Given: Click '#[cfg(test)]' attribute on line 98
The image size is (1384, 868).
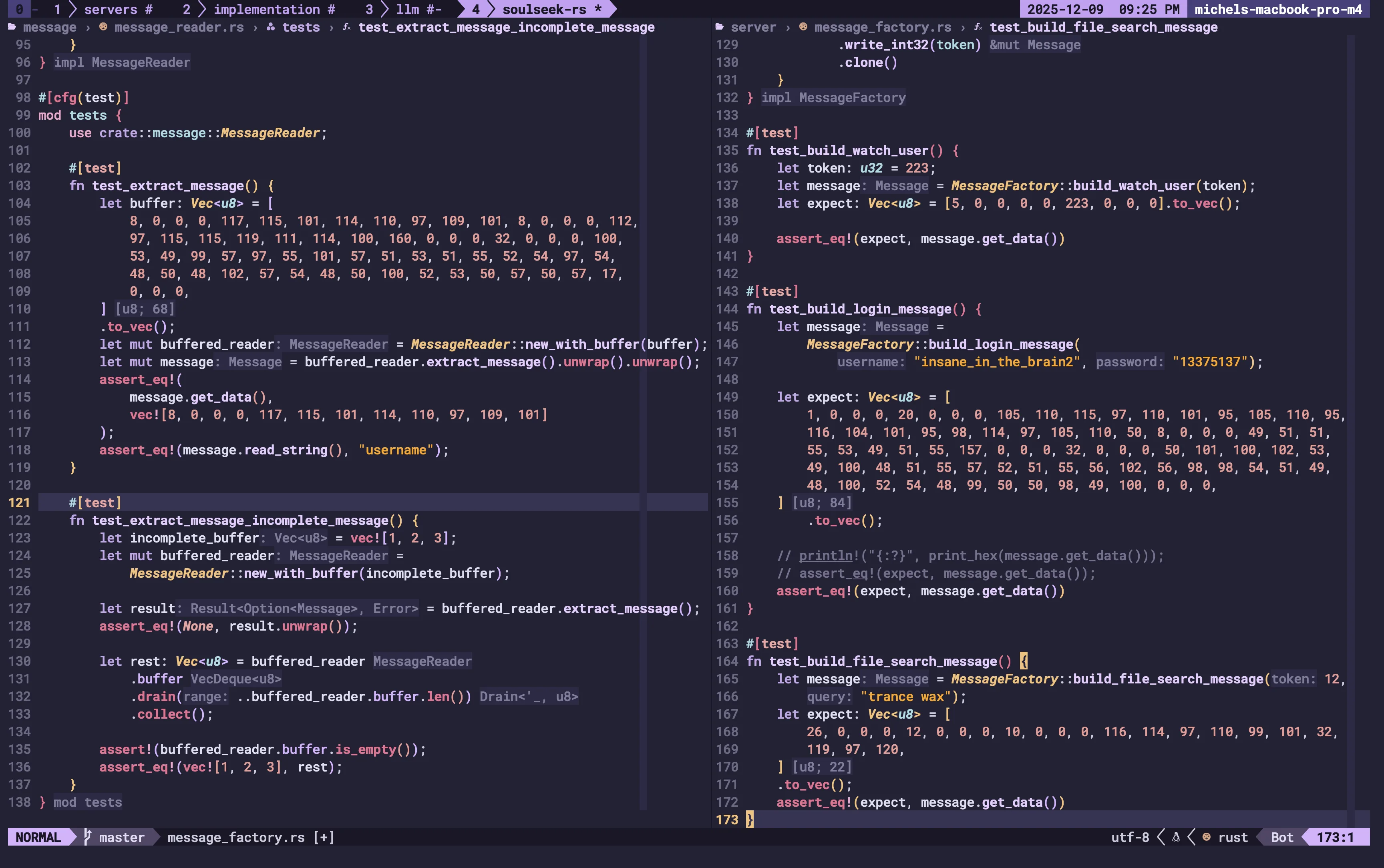Looking at the screenshot, I should coord(84,97).
